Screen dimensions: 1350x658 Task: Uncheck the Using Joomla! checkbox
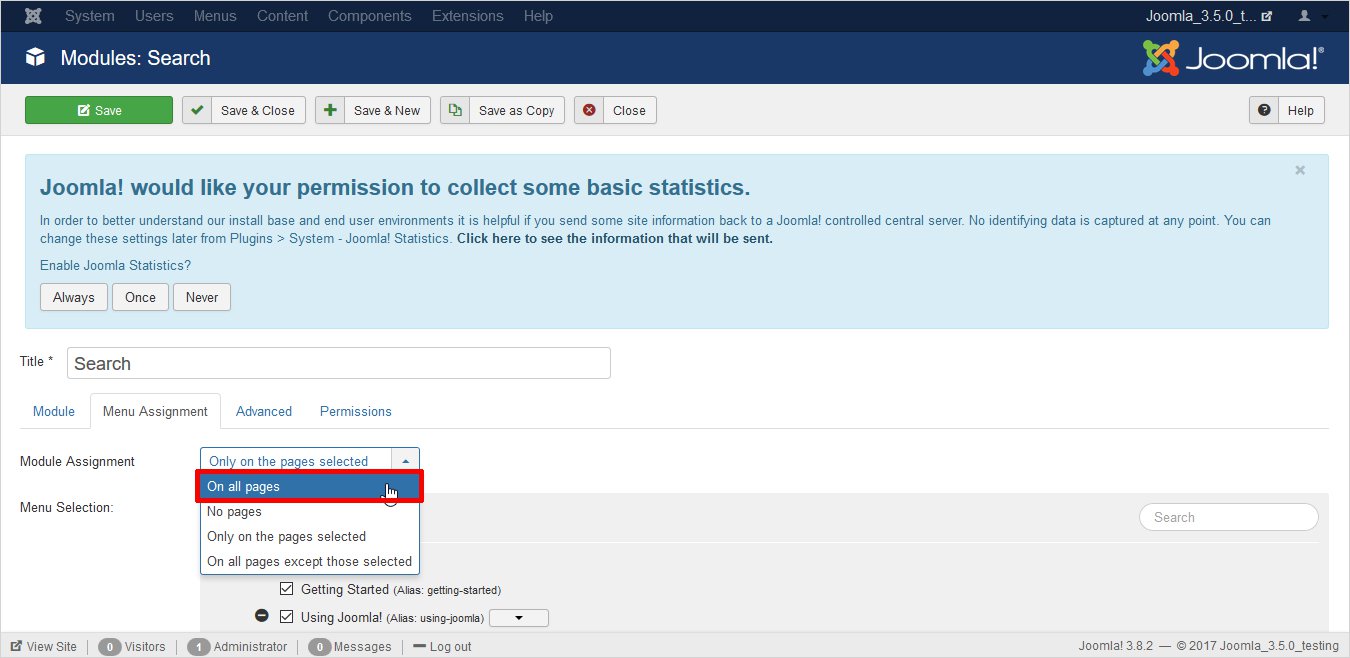point(287,617)
